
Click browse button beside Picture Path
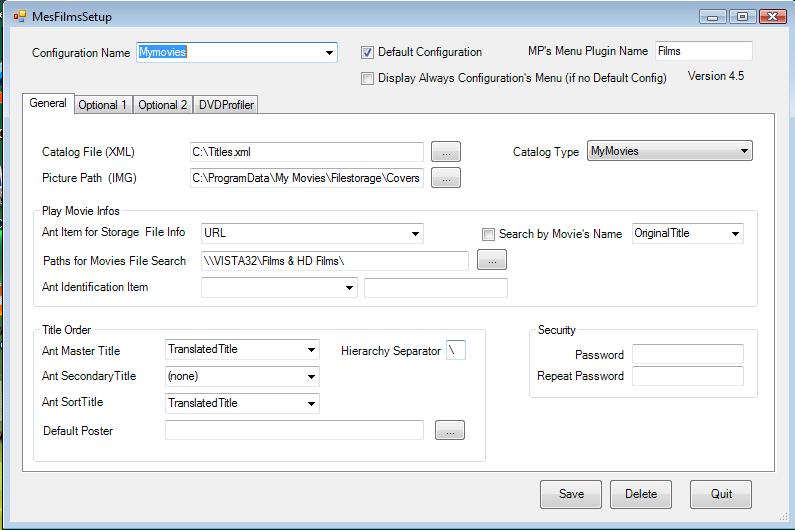(445, 178)
